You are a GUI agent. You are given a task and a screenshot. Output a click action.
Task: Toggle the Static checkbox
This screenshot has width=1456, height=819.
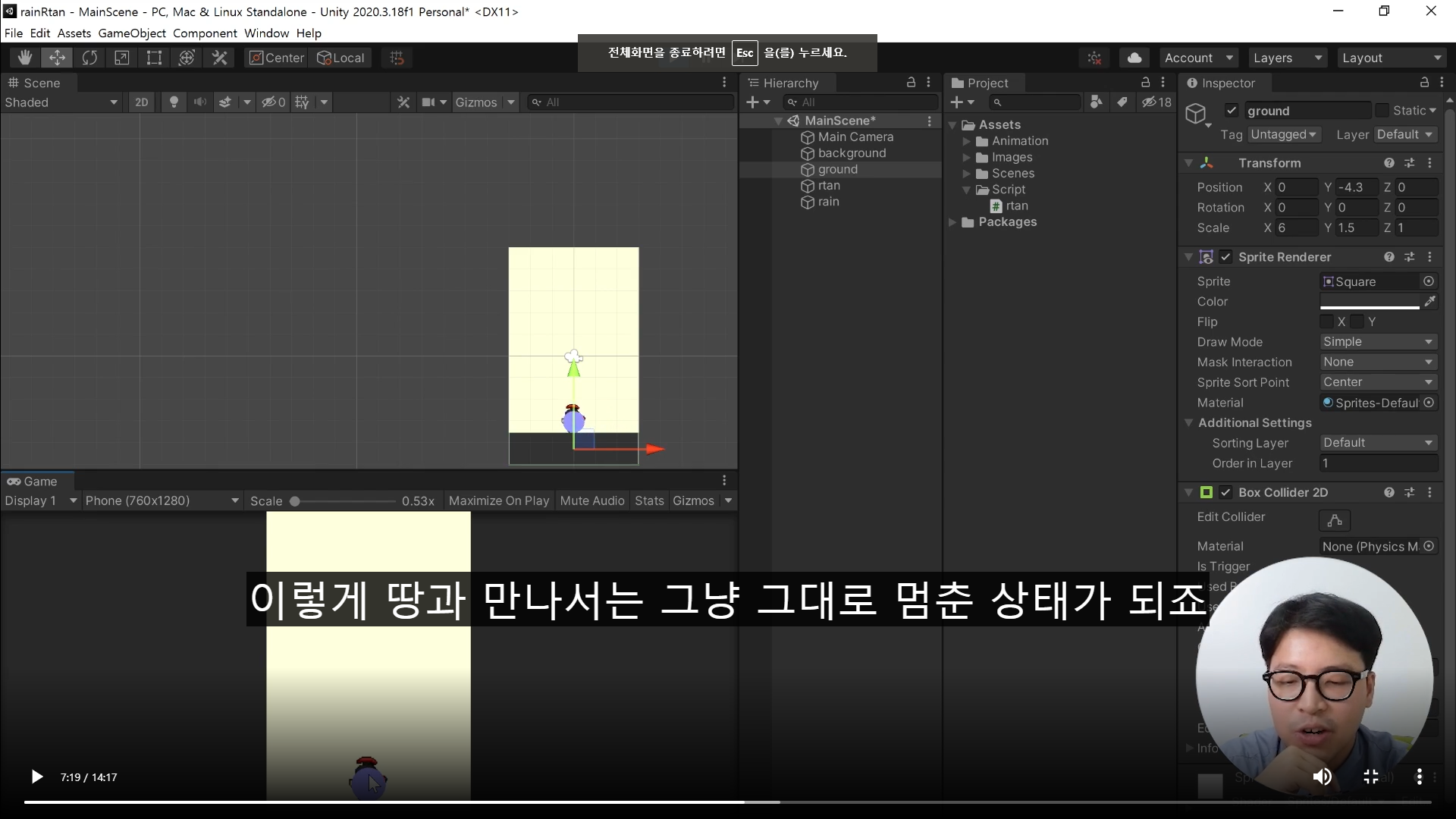[1382, 111]
